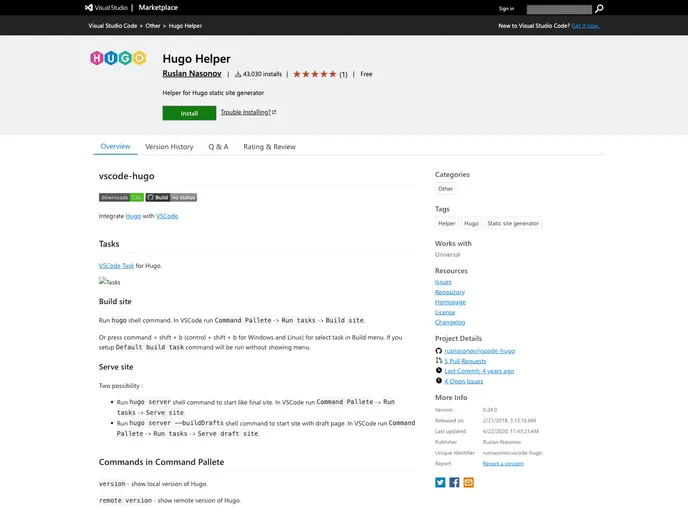Focus the Marketplace search field

[559, 9]
